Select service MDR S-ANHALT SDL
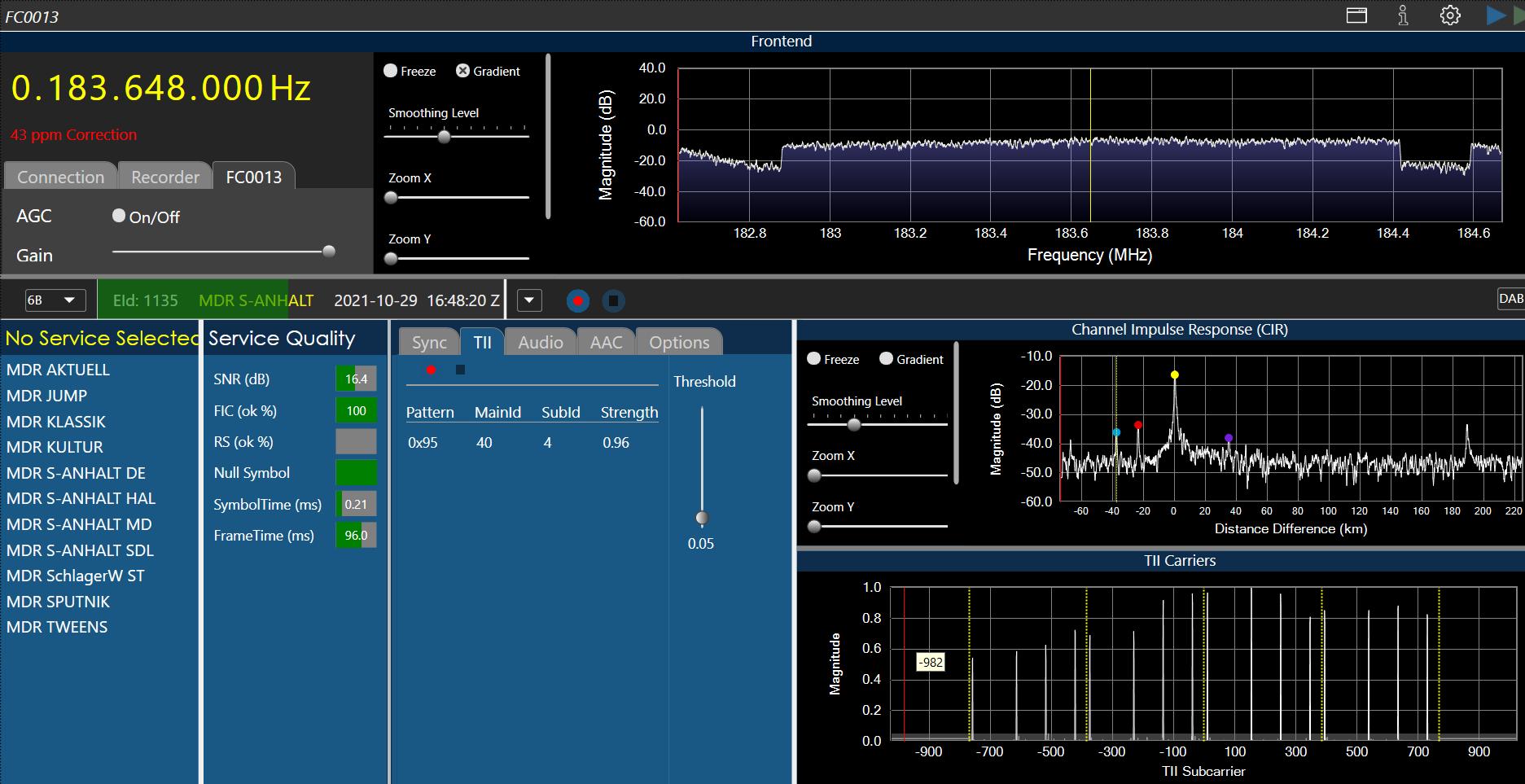Screen dimensions: 1525x784 click(x=80, y=550)
